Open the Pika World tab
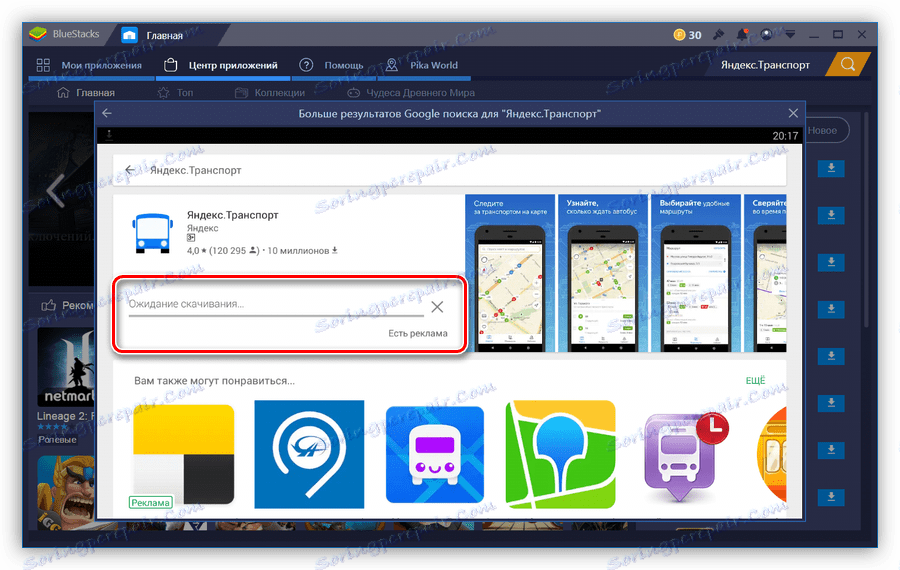Image resolution: width=900 pixels, height=570 pixels. coord(422,65)
